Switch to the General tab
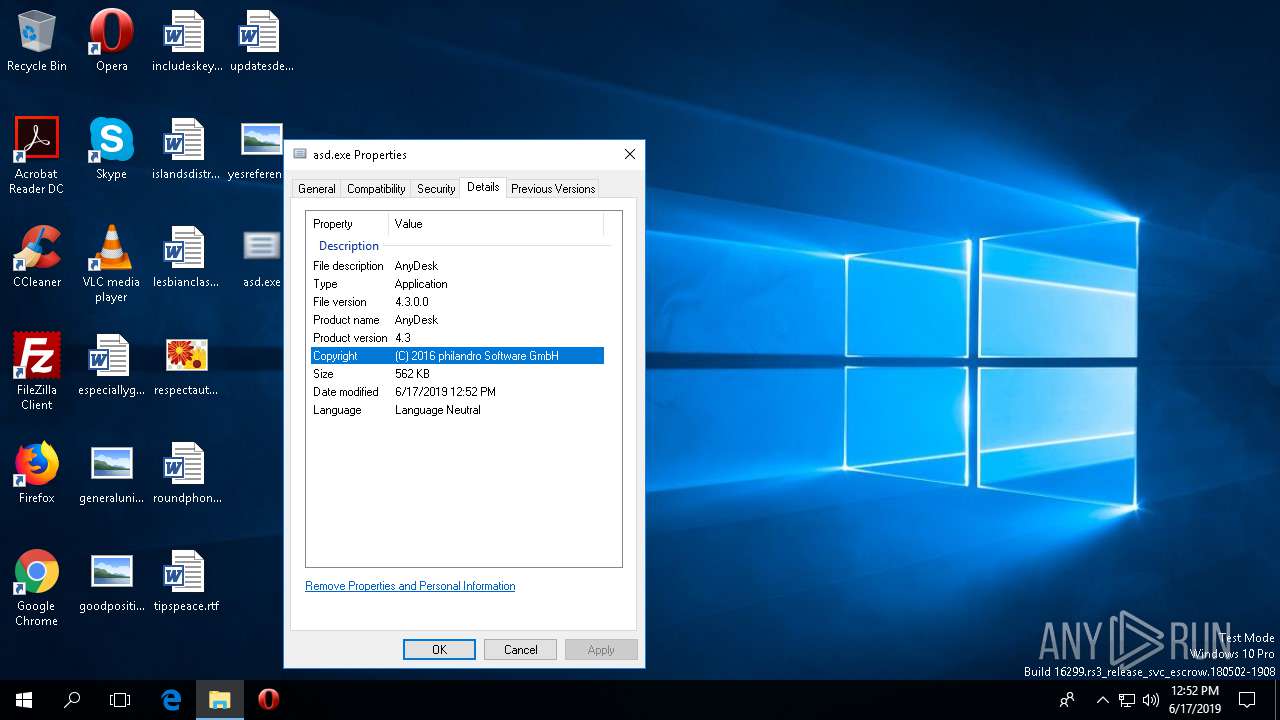 point(317,189)
